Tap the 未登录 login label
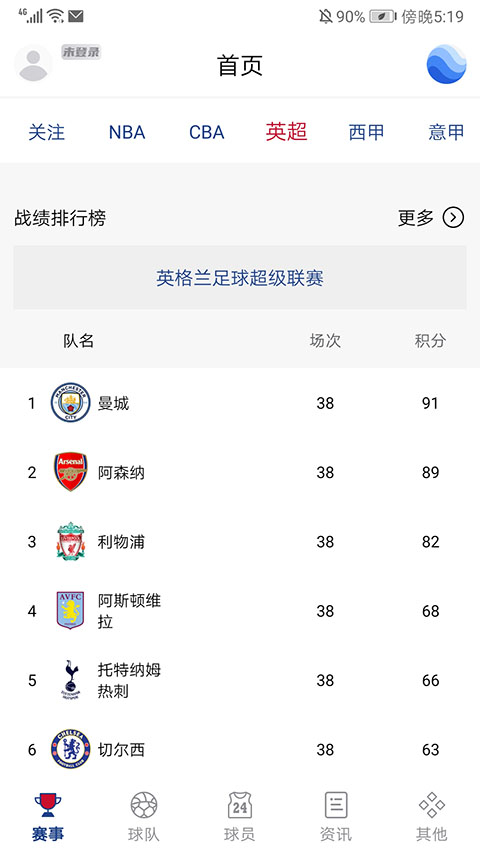The height and width of the screenshot is (853, 480). point(81,53)
